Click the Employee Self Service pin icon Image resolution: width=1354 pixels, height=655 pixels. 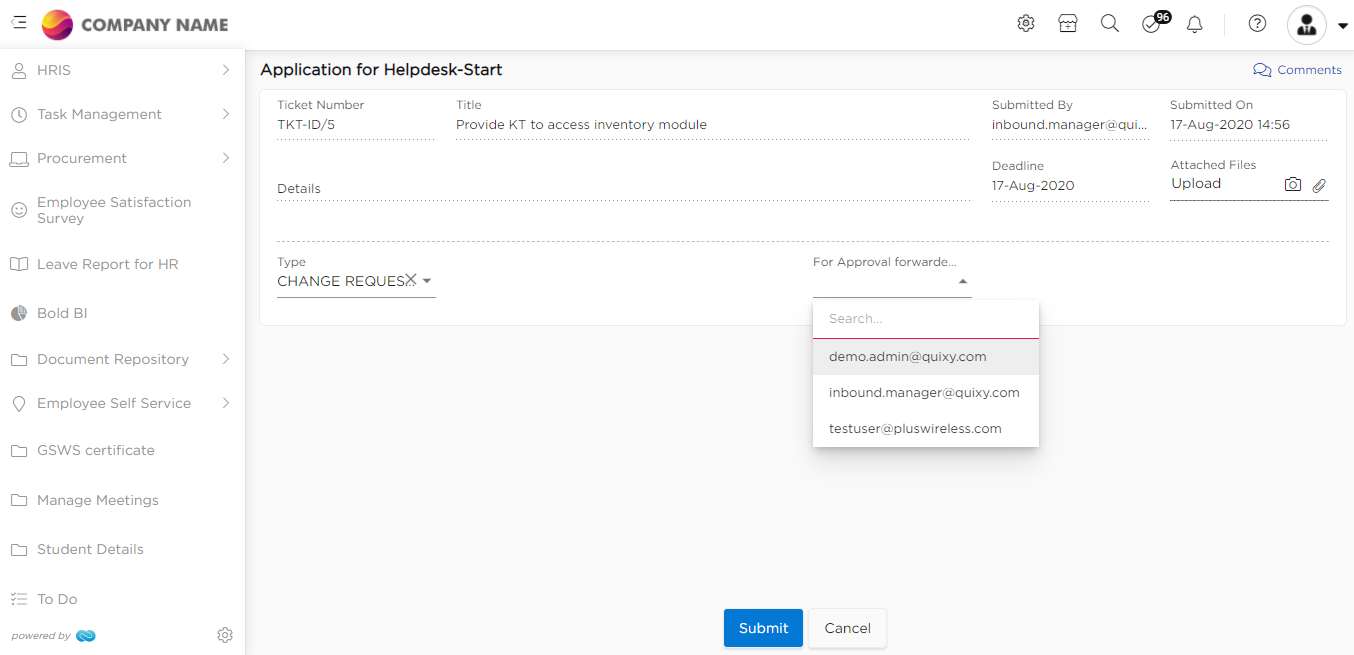[x=18, y=404]
